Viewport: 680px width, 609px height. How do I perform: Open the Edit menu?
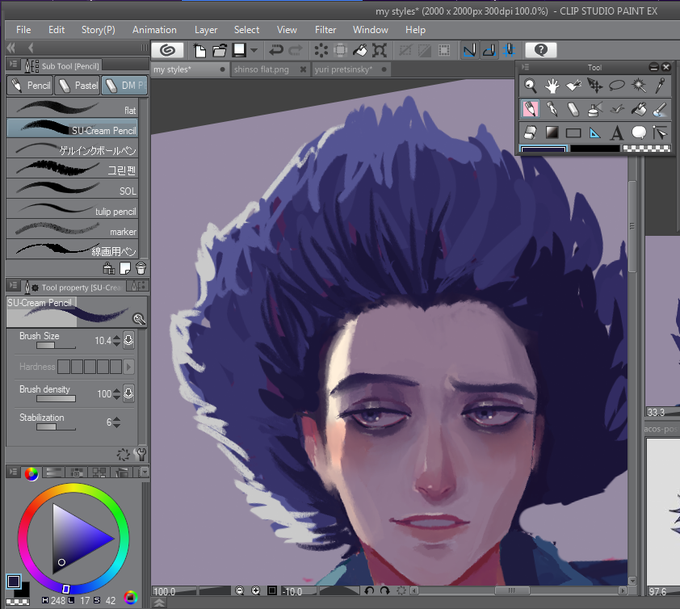tap(56, 30)
